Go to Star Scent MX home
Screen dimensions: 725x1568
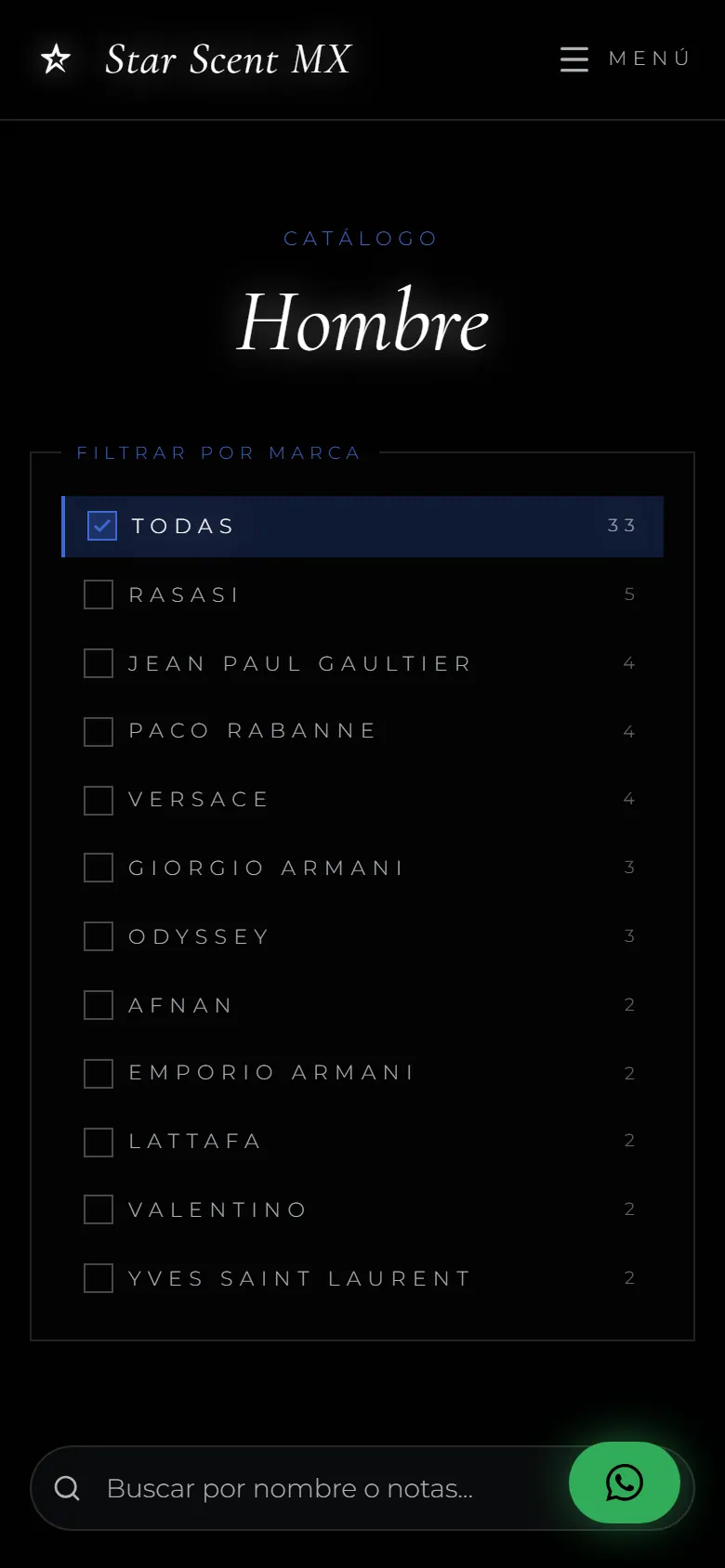[228, 59]
